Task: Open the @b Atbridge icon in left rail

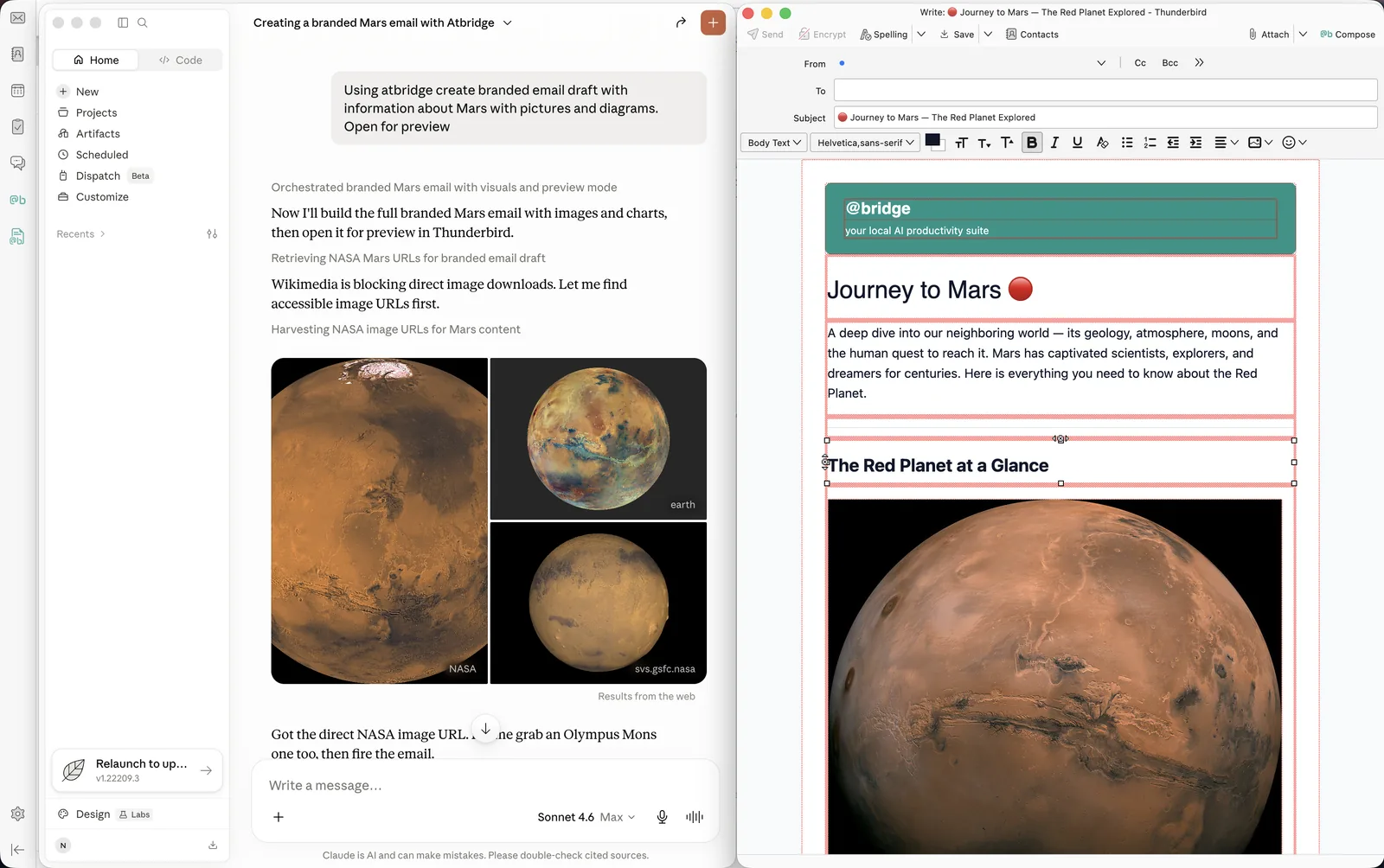Action: (17, 200)
